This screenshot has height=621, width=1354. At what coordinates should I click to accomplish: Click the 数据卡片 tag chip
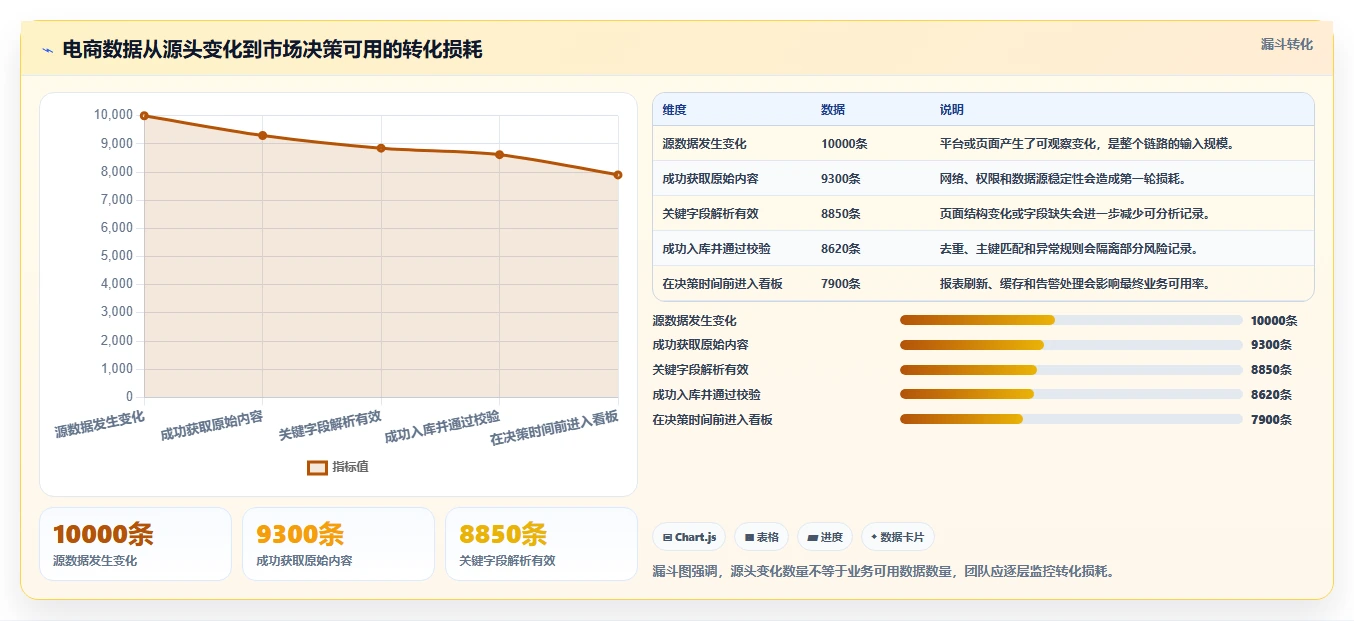898,537
